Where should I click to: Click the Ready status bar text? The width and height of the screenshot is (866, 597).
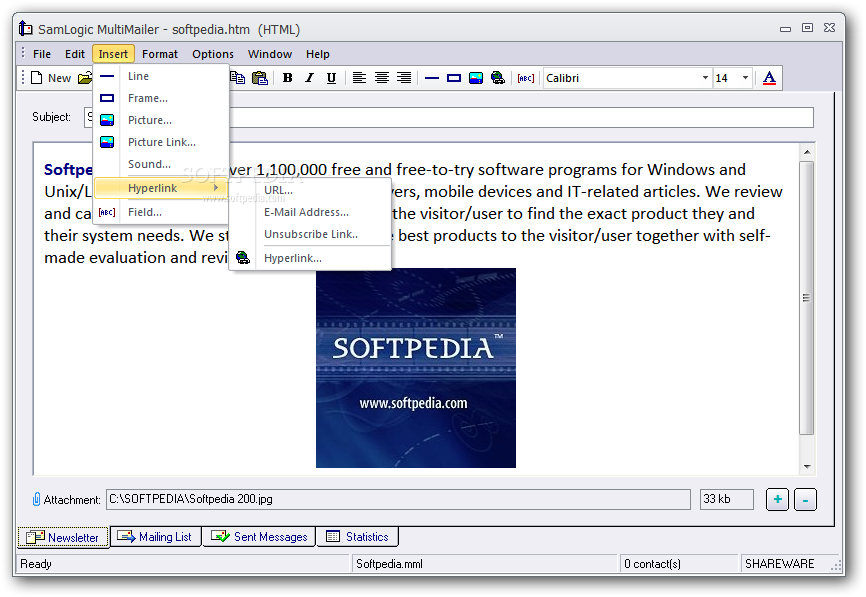click(36, 564)
